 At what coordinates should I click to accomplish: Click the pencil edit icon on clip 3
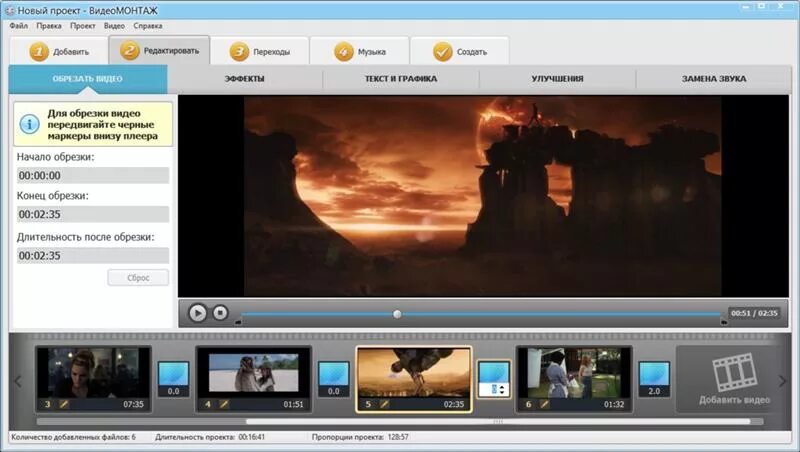tap(64, 404)
